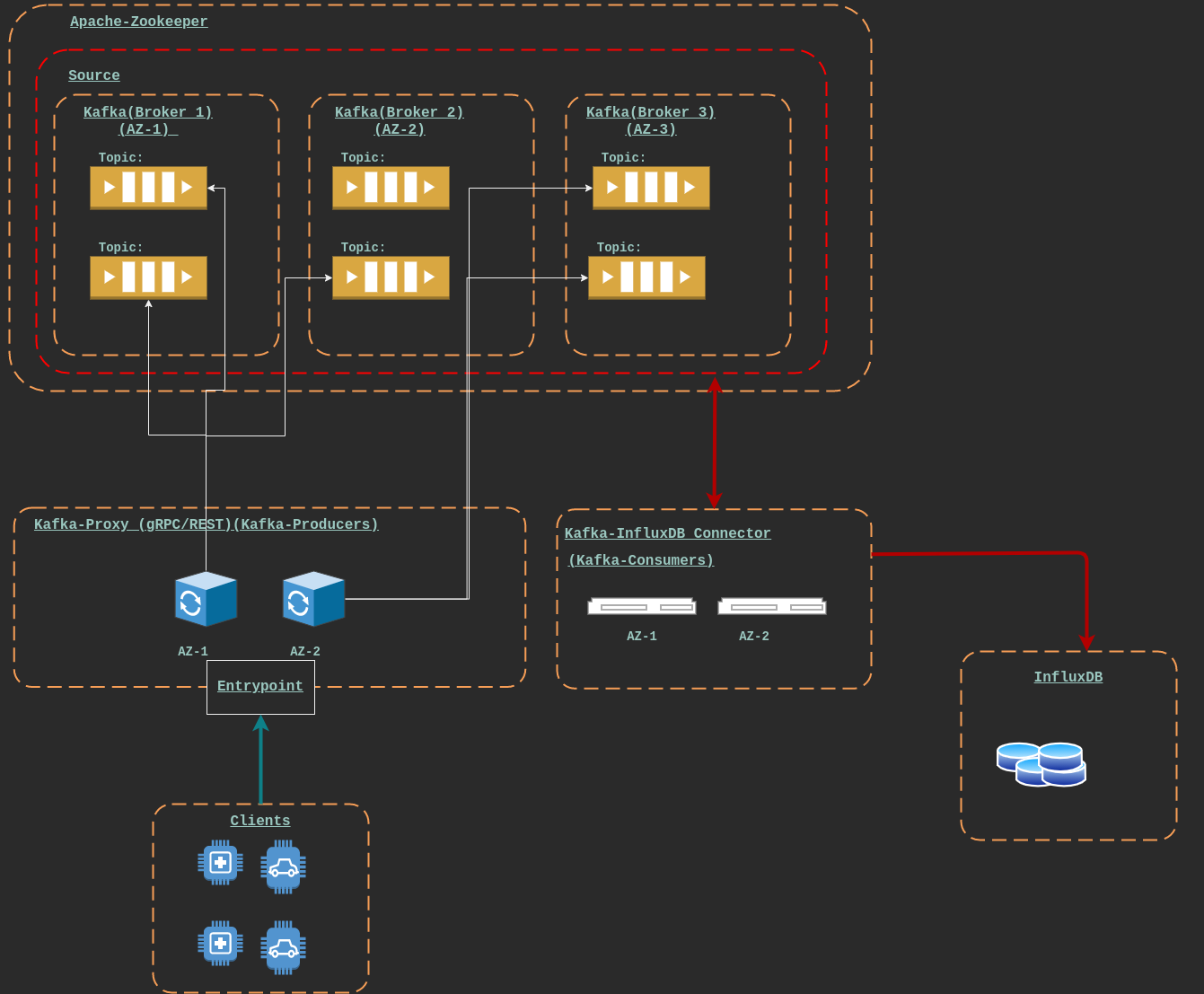The image size is (1204, 994).
Task: Select Broker 1 lower 'Topic:' label
Action: (121, 247)
